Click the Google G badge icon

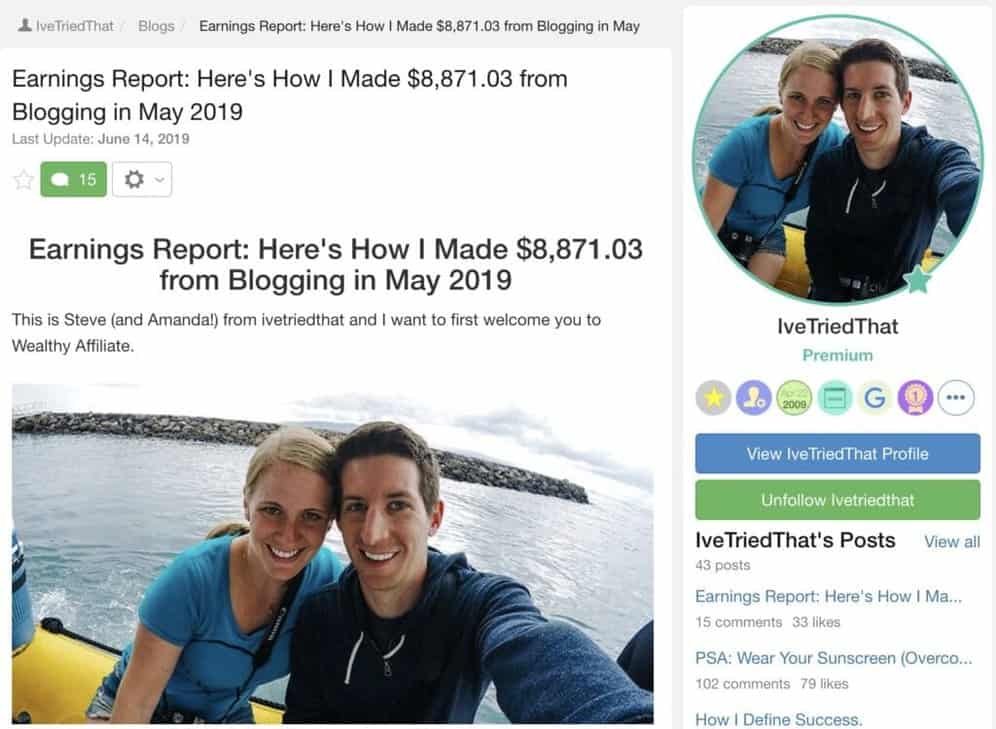click(x=875, y=398)
